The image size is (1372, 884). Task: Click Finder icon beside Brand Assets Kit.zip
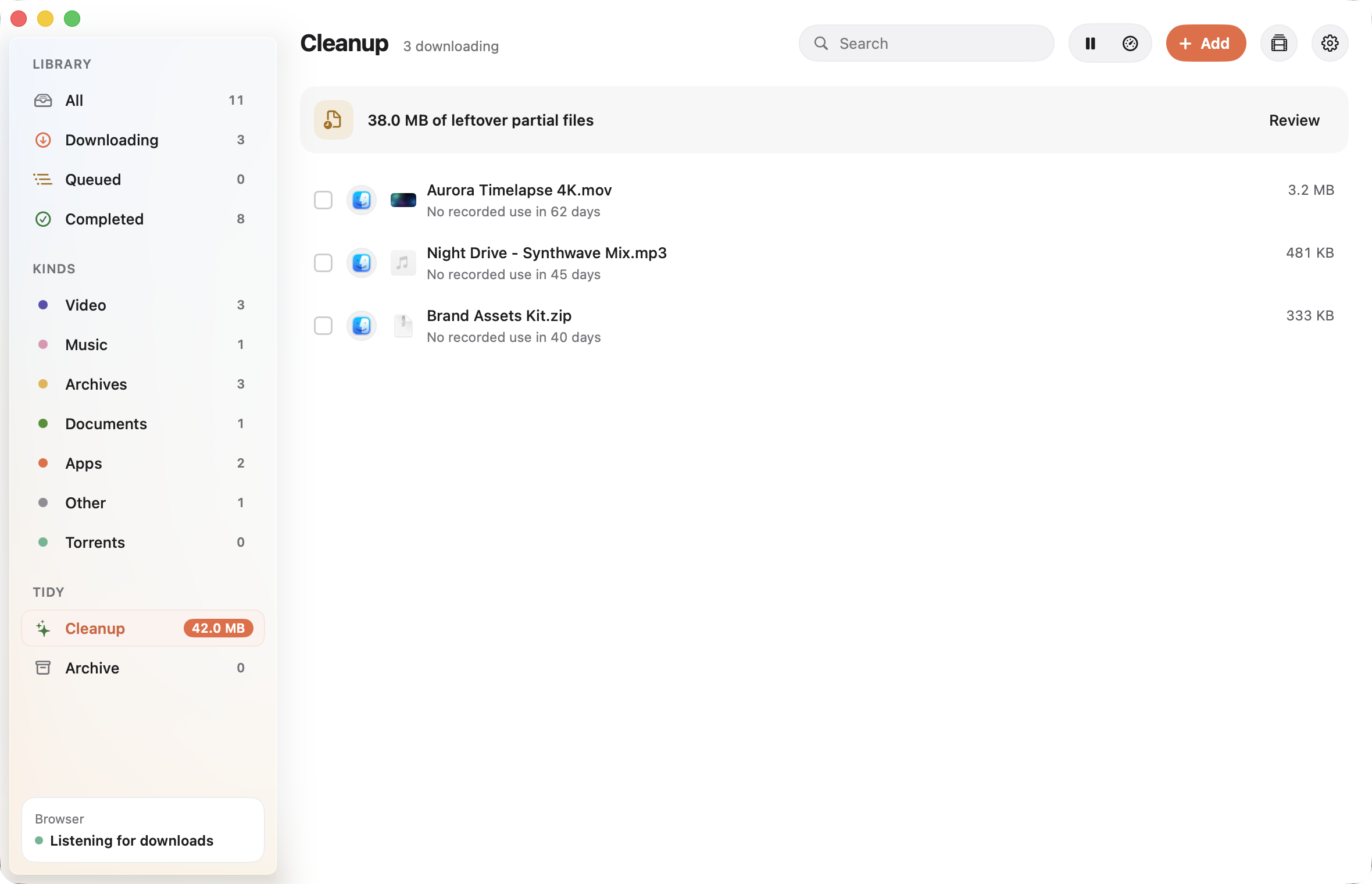tap(362, 326)
